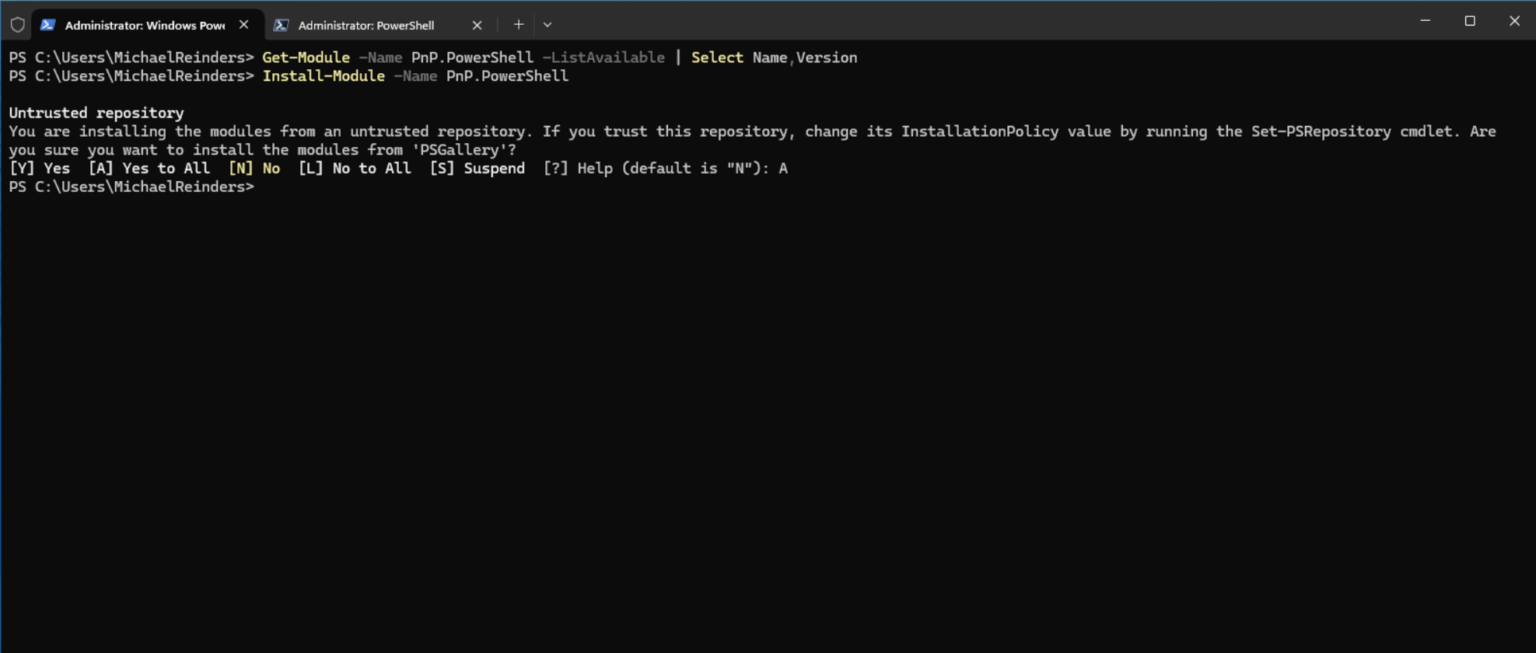Click the maximize icon in the title bar
This screenshot has height=653, width=1536.
[x=1470, y=20]
